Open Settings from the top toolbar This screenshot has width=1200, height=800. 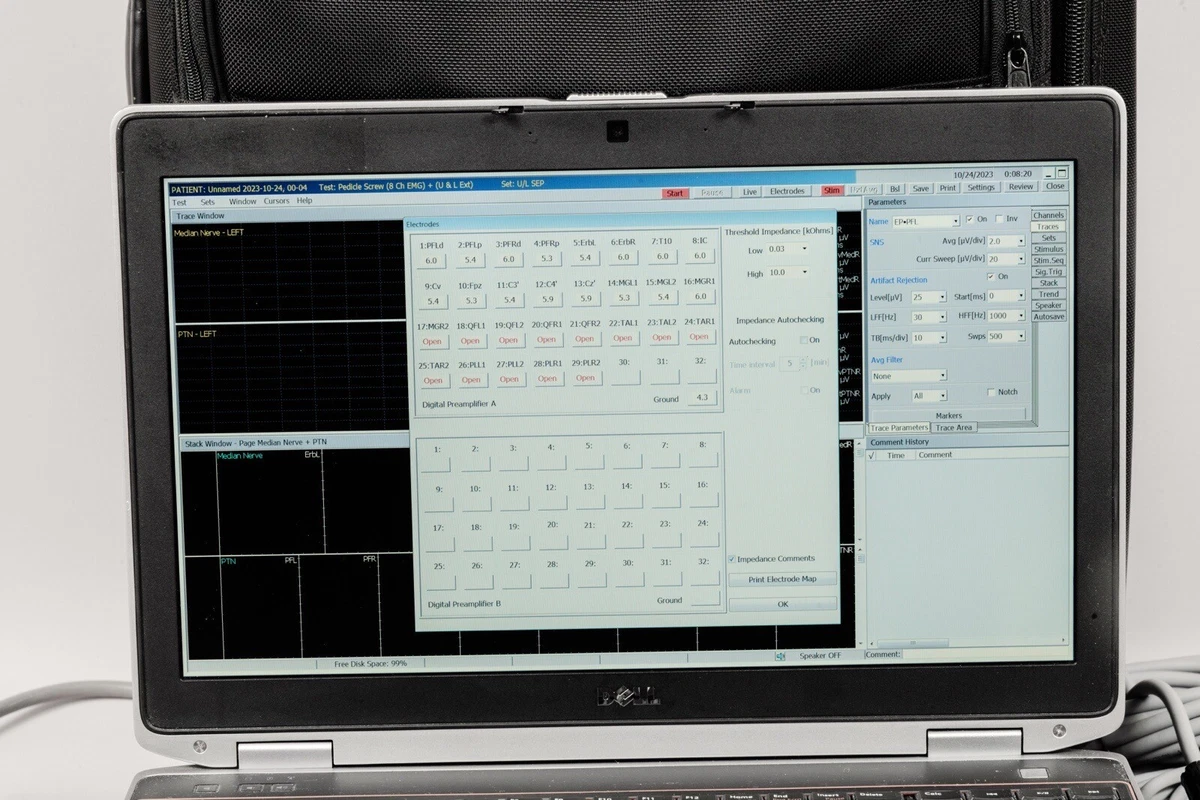[981, 187]
